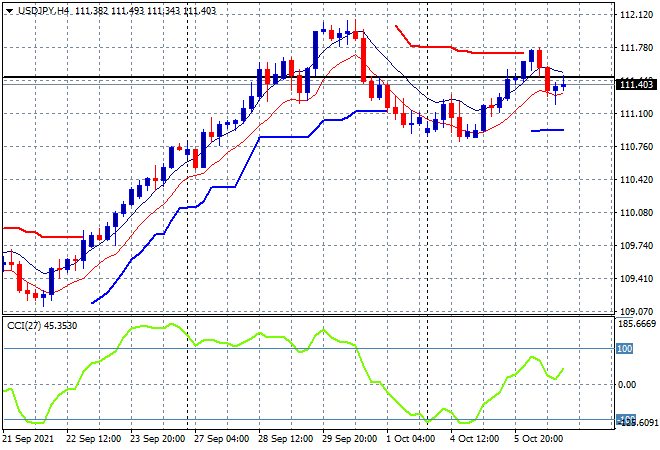This screenshot has width=660, height=450.
Task: Click the triangle arrow beside USDJPY,H4
Action: (10, 11)
